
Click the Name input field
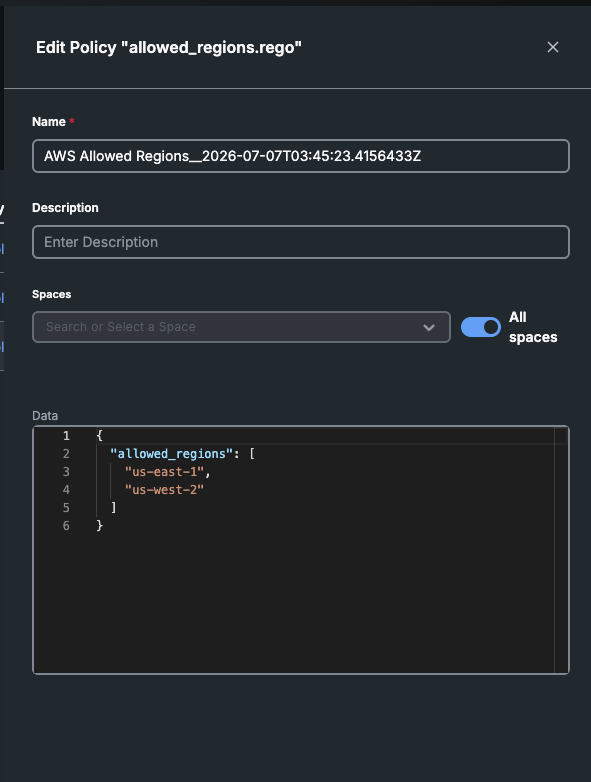tap(301, 156)
